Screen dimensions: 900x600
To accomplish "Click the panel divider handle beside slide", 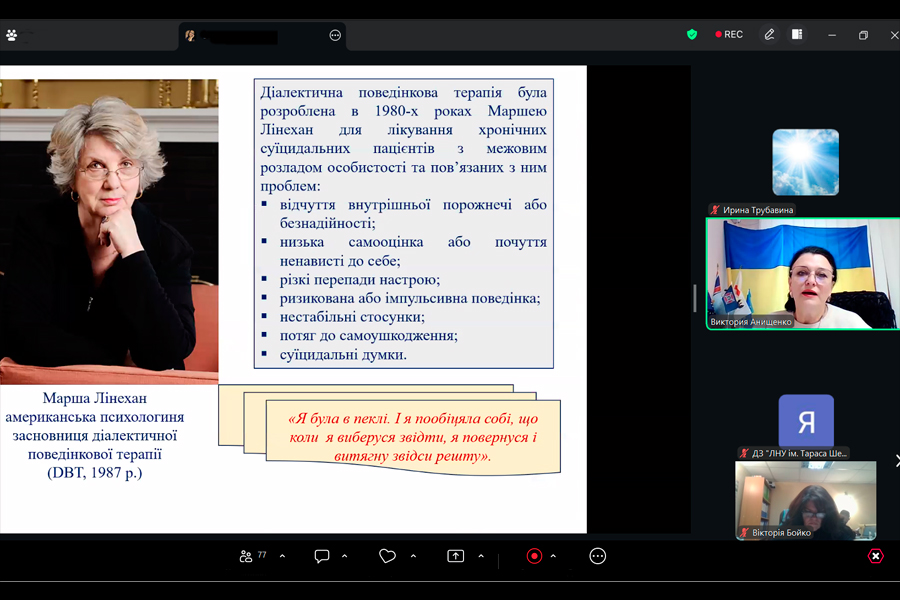I will pyautogui.click(x=695, y=299).
